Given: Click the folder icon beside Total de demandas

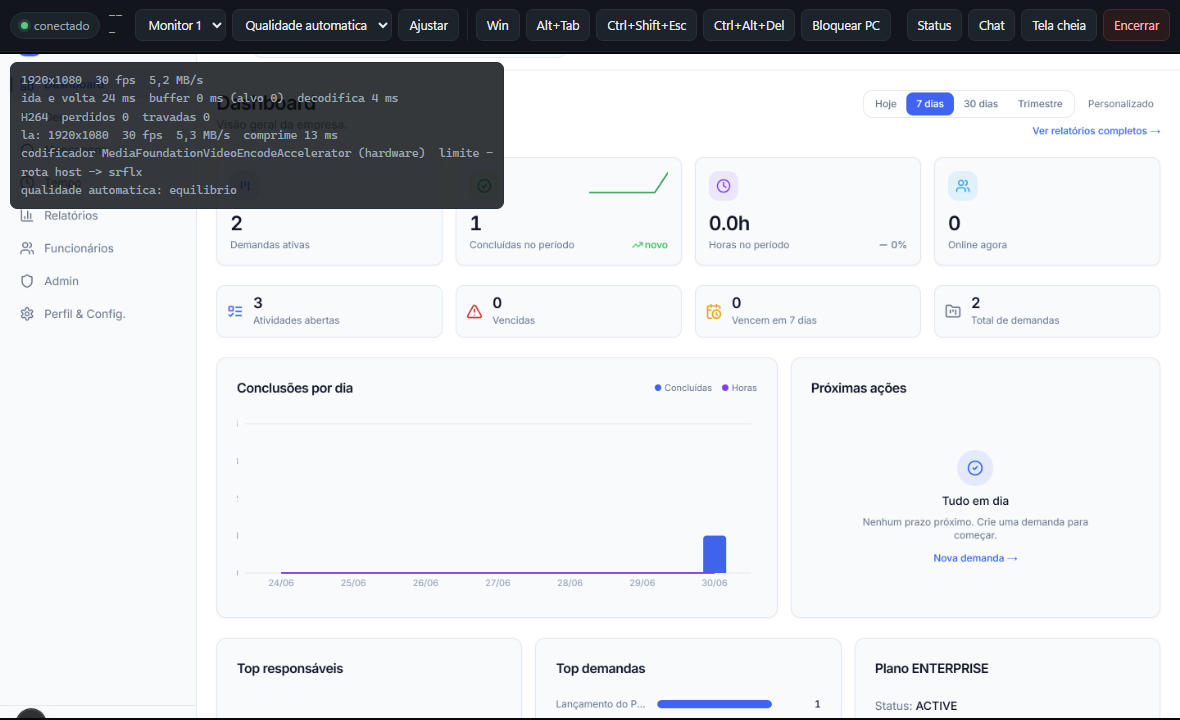Looking at the screenshot, I should tap(953, 311).
